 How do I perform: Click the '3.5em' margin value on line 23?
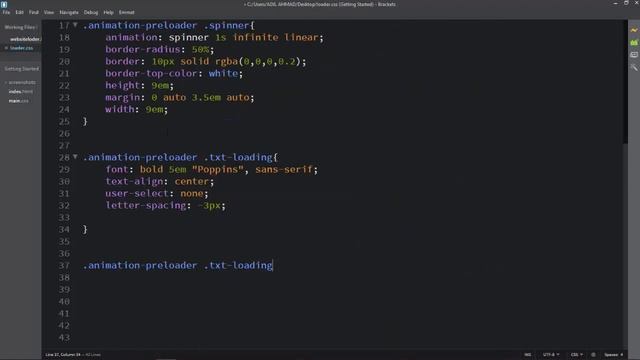[x=206, y=98]
